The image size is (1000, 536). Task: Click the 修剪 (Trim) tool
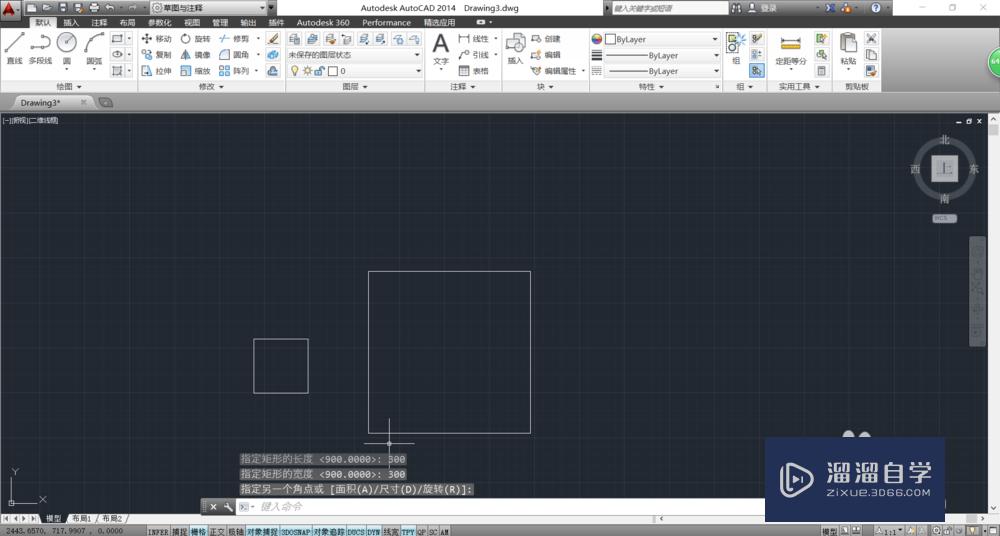(x=233, y=39)
